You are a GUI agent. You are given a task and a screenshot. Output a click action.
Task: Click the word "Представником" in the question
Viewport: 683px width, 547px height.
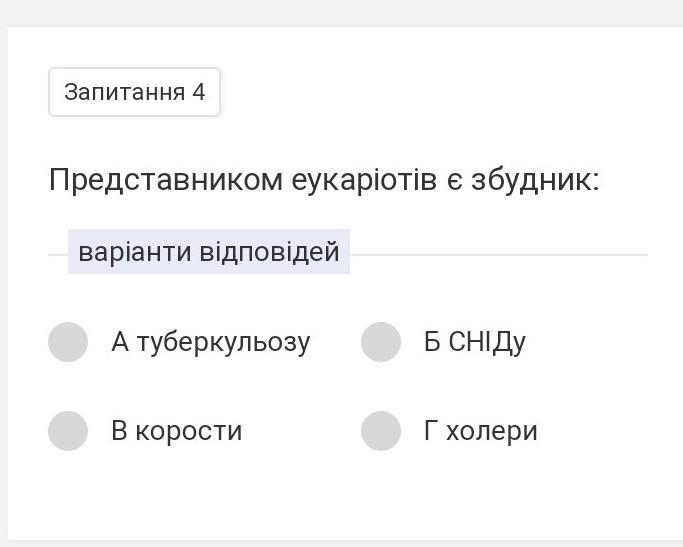coord(166,180)
